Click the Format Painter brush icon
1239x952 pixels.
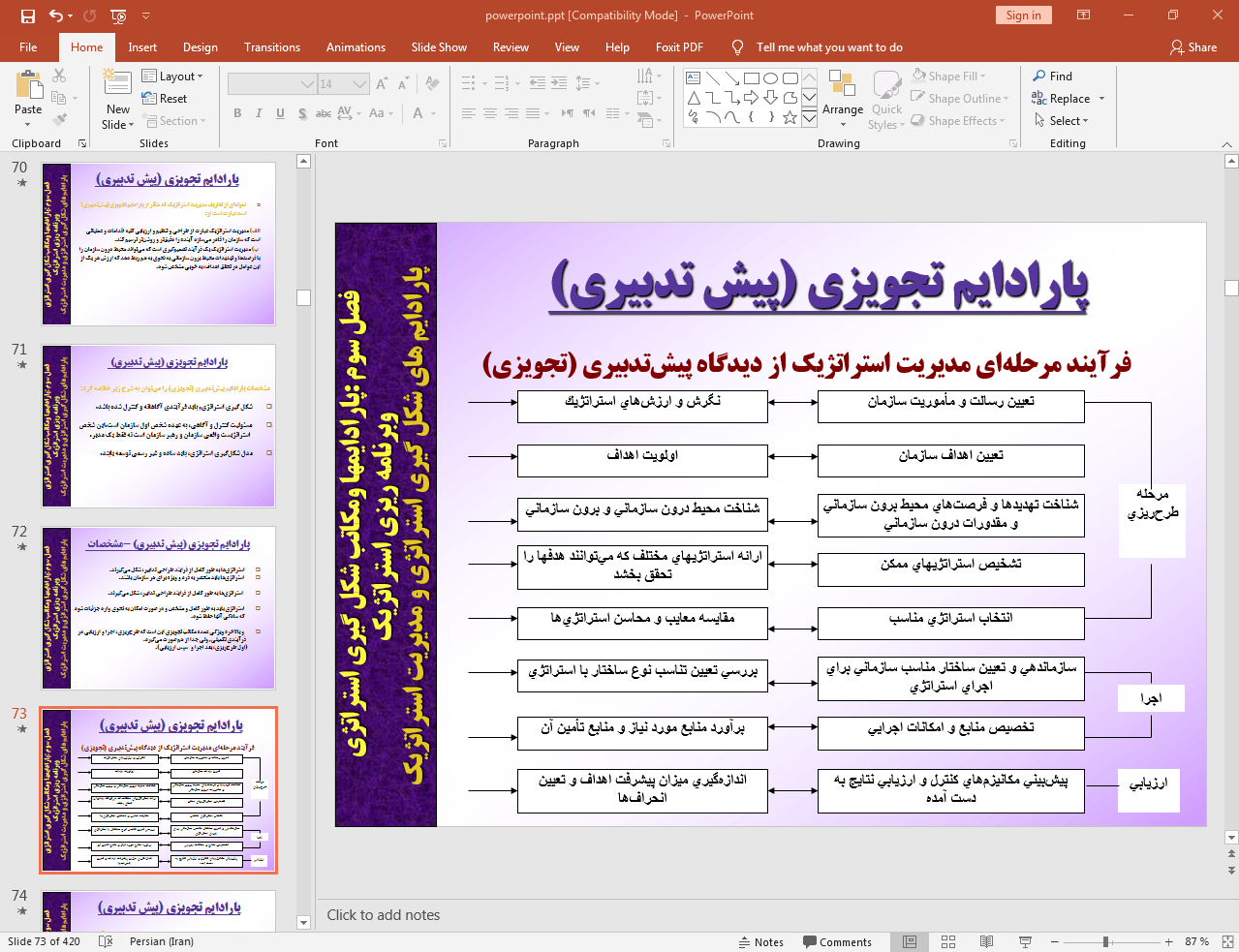[x=59, y=120]
